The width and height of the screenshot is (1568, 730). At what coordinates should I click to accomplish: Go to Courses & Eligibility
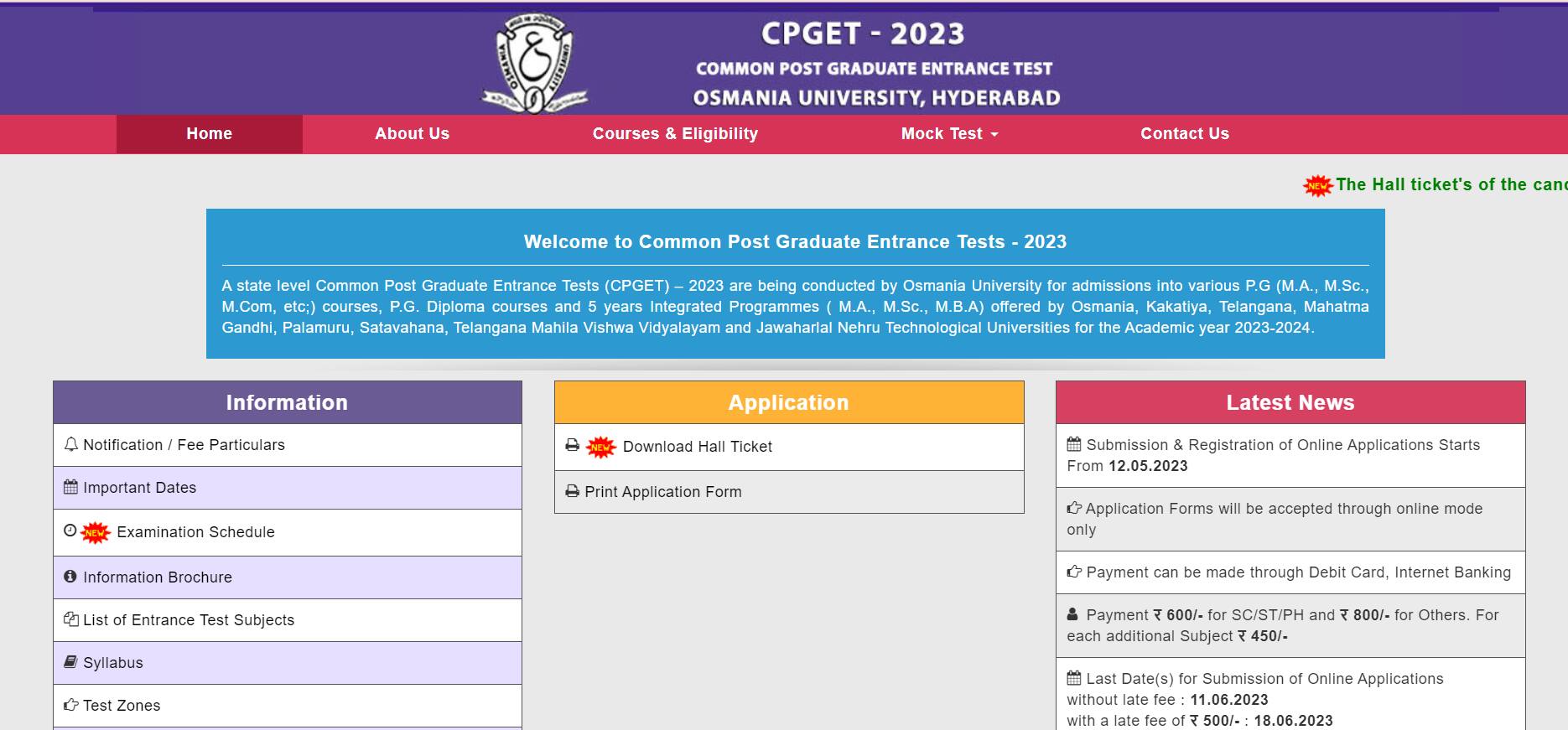pos(675,134)
